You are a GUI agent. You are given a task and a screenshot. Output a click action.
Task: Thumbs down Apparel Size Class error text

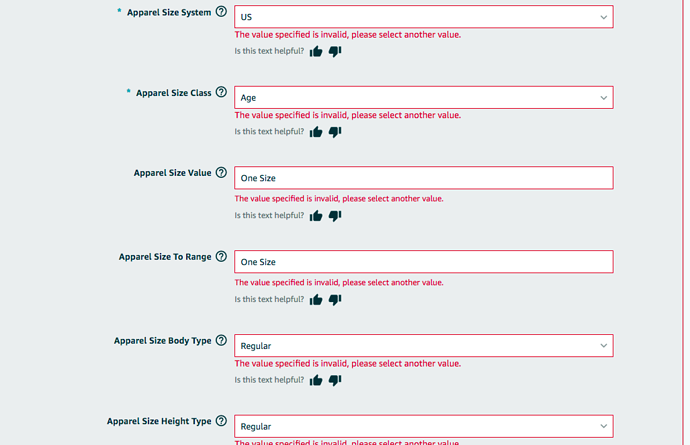coord(335,131)
